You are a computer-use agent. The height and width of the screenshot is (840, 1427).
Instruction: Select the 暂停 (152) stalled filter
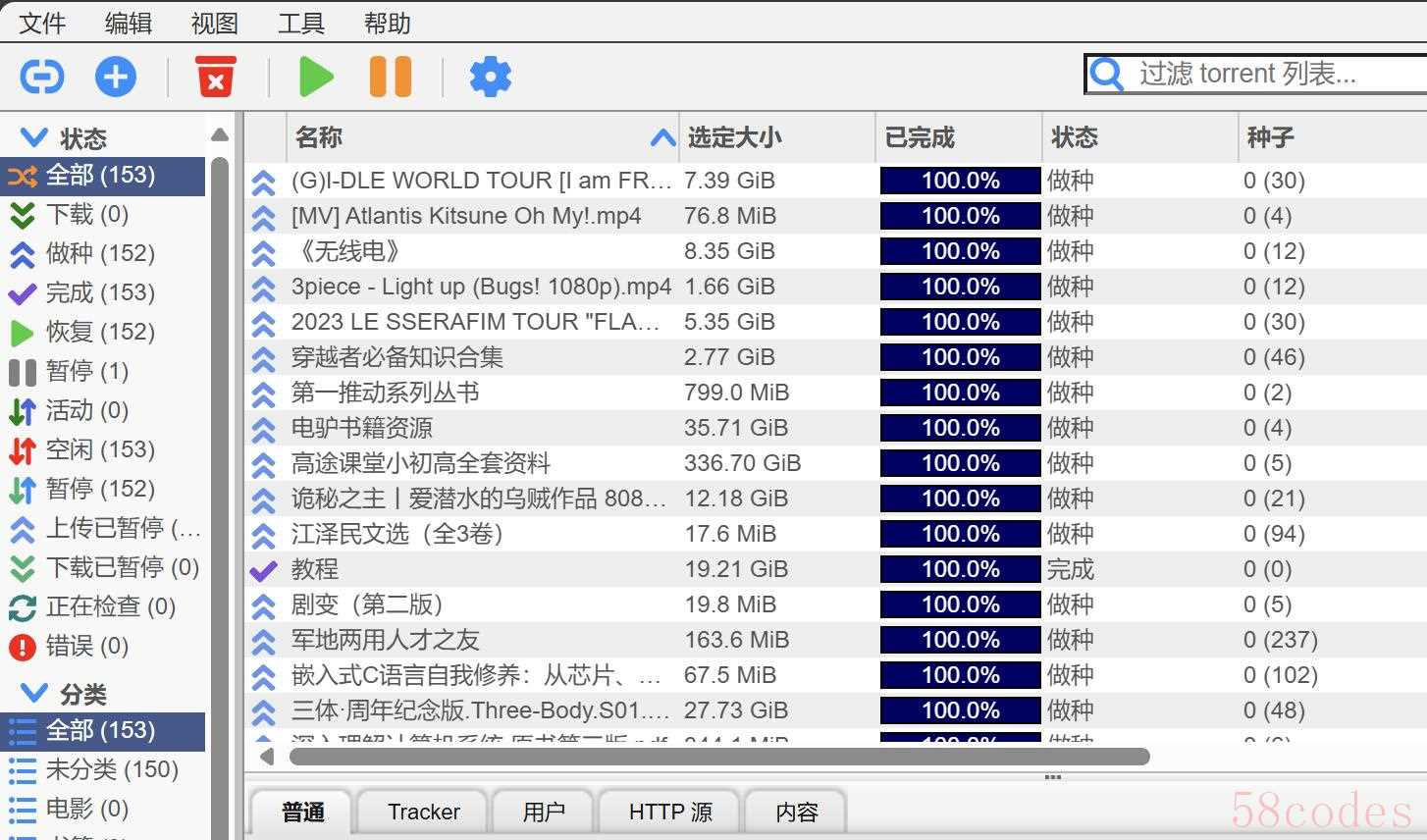[102, 490]
